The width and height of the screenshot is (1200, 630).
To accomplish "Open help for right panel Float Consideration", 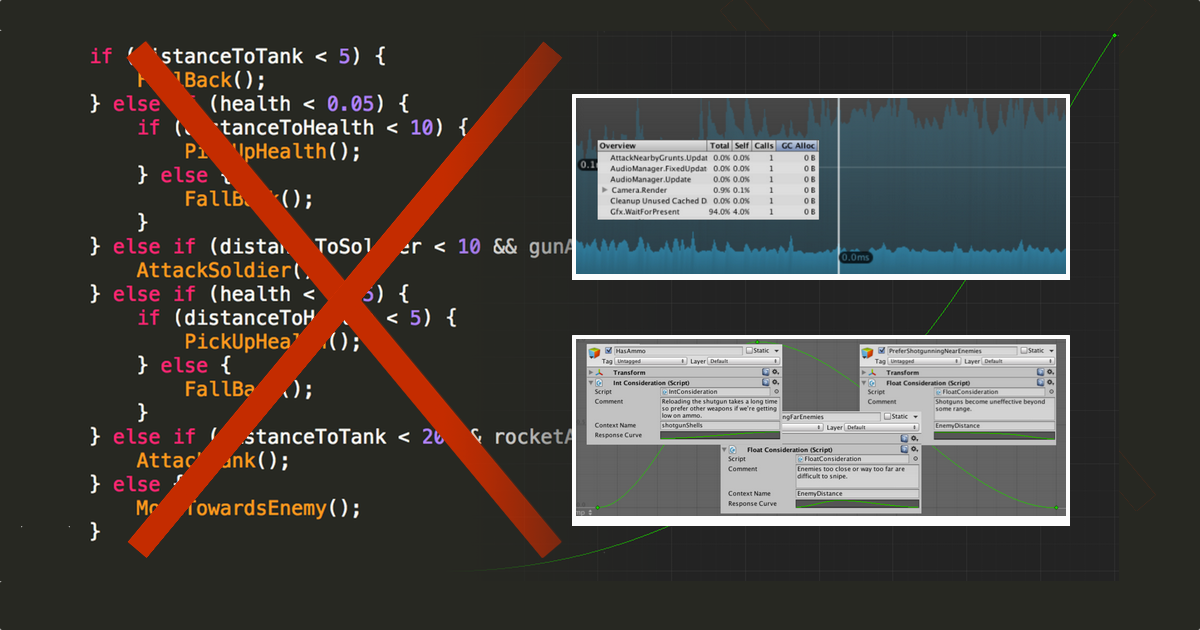I will pos(1040,382).
